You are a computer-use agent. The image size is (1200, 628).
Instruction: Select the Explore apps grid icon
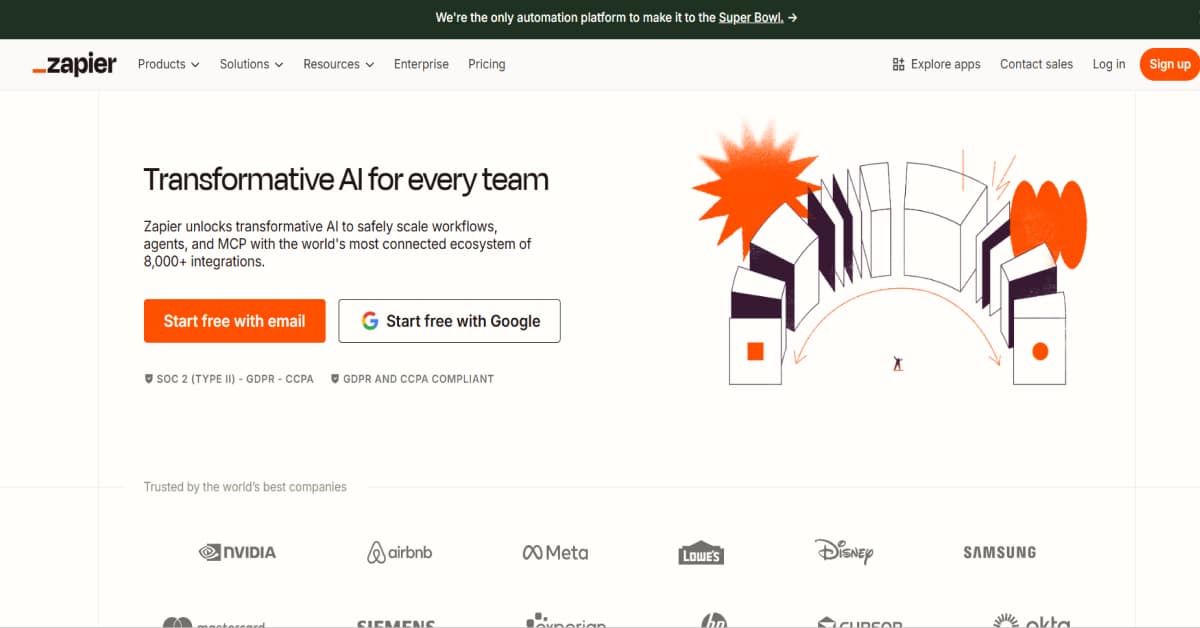(x=897, y=63)
